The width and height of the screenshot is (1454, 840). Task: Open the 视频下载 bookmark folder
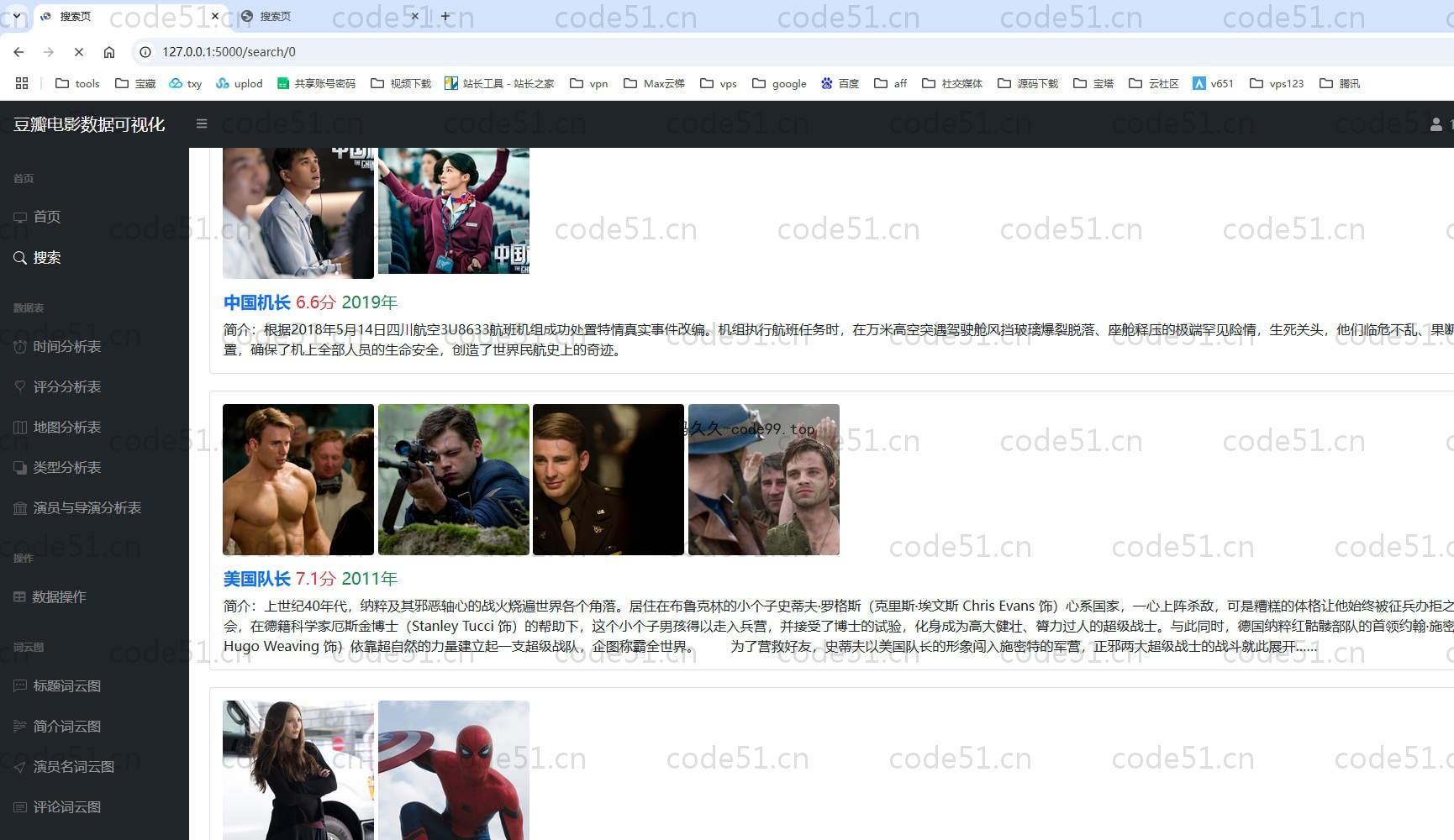pos(401,83)
